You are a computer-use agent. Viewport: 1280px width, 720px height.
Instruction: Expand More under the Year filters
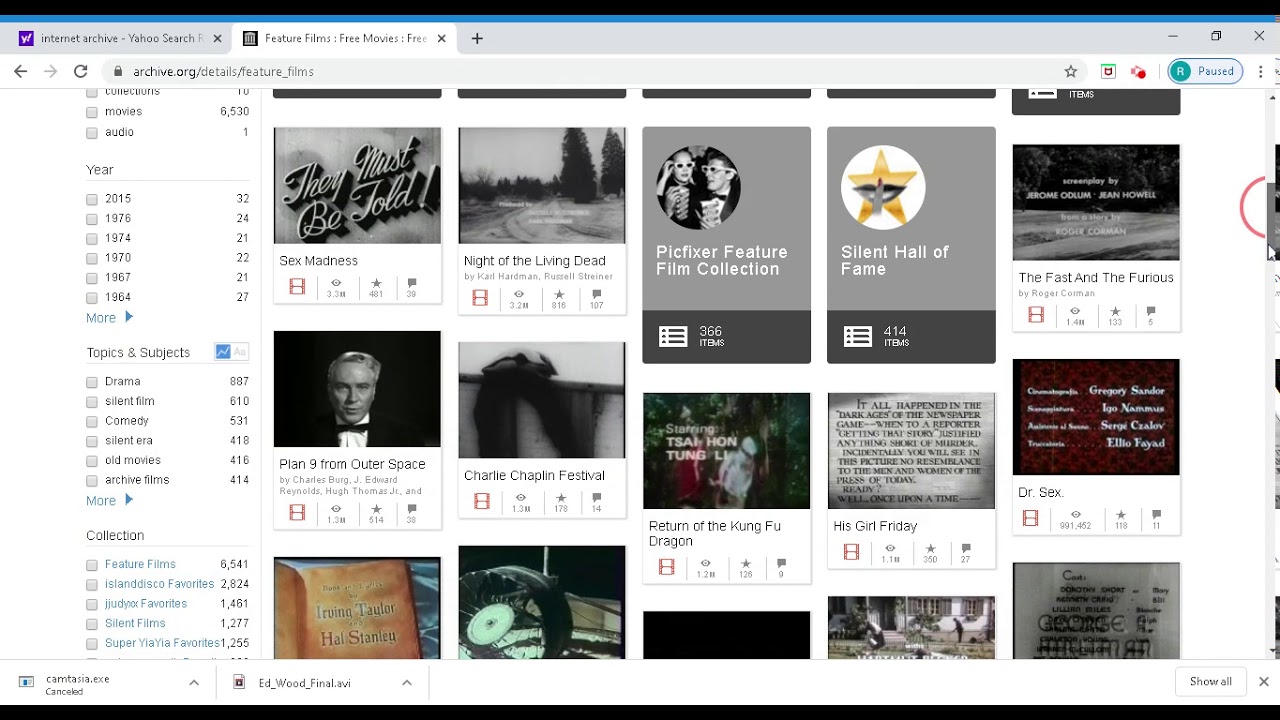(x=109, y=318)
